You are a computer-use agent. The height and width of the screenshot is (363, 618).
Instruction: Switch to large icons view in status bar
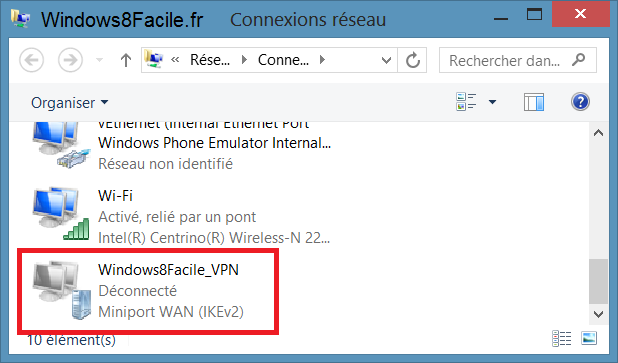pos(589,338)
